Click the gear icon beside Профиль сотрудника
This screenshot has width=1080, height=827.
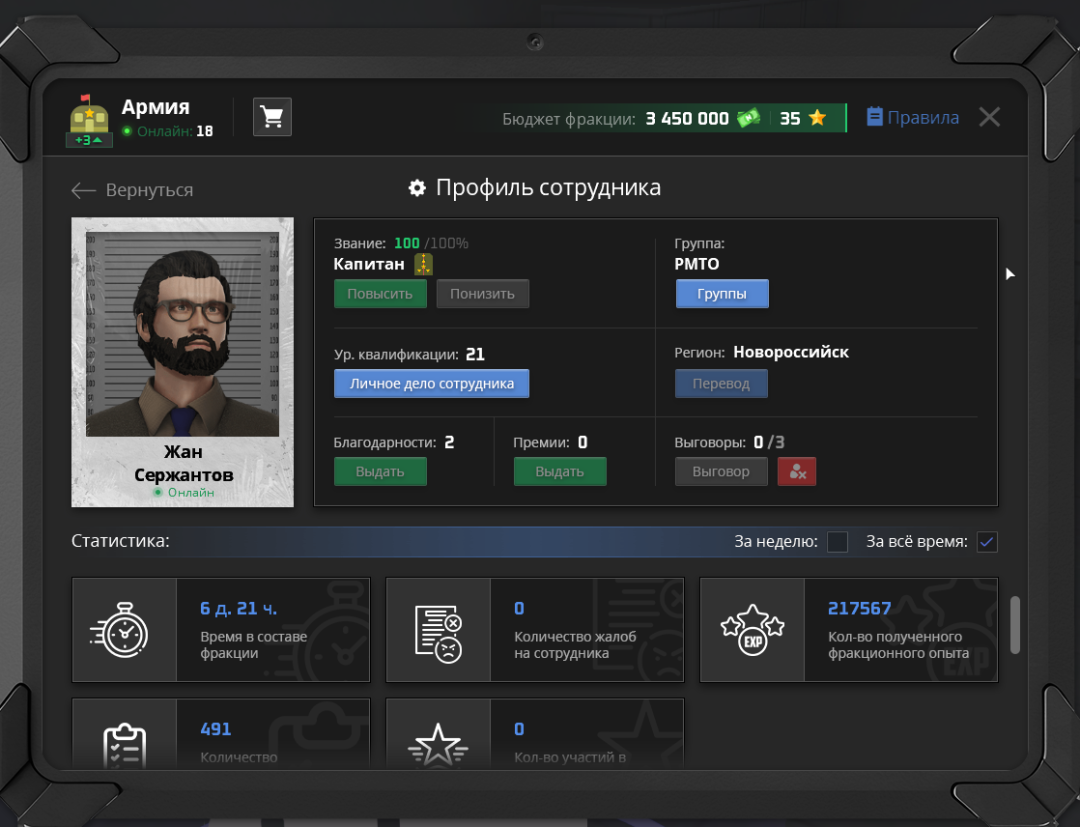coord(417,187)
